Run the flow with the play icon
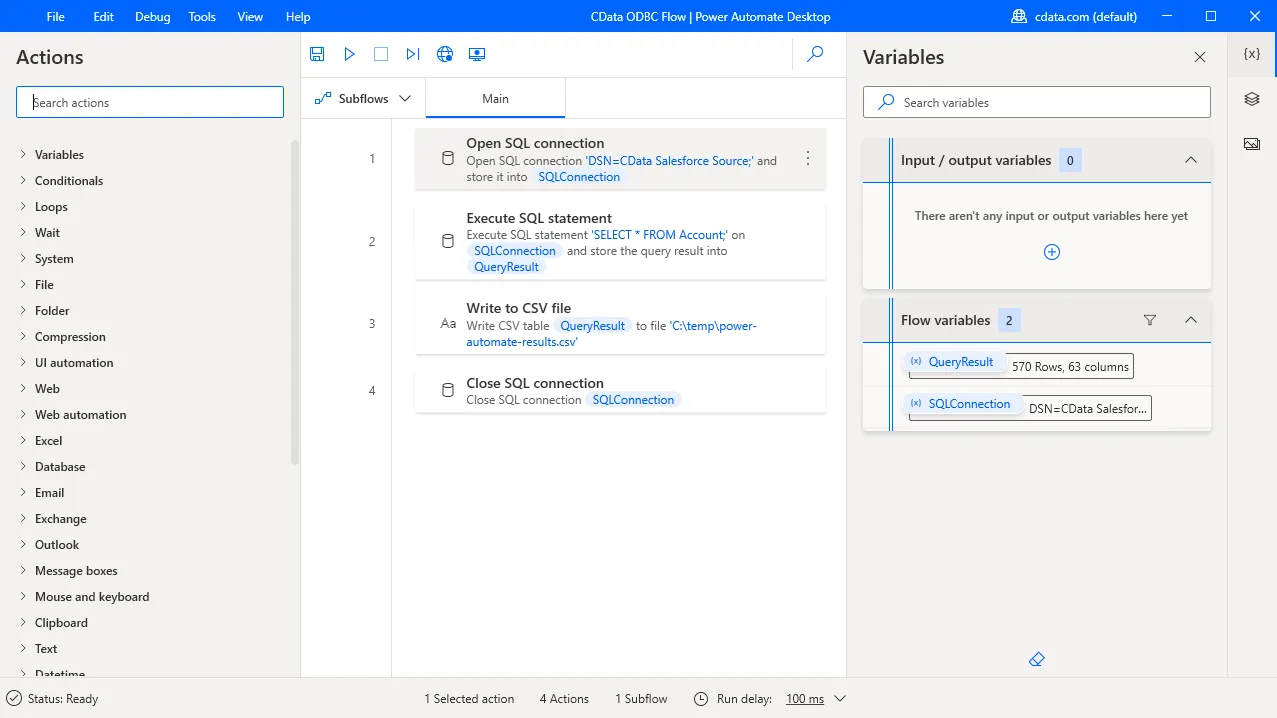 [349, 54]
